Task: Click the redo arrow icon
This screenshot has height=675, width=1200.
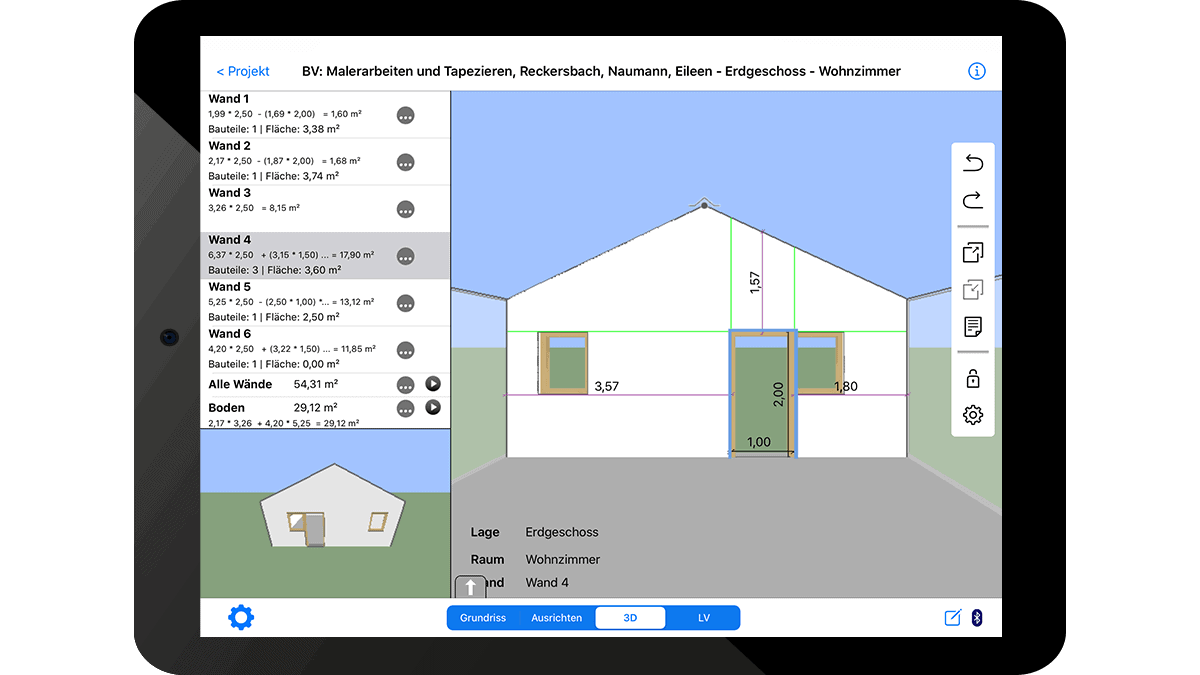Action: (x=973, y=201)
